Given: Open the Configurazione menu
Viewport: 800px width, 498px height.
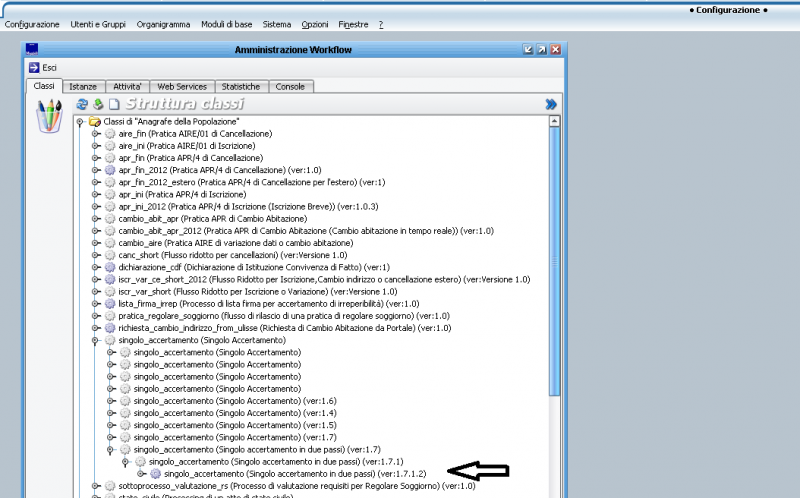Looking at the screenshot, I should pyautogui.click(x=32, y=24).
